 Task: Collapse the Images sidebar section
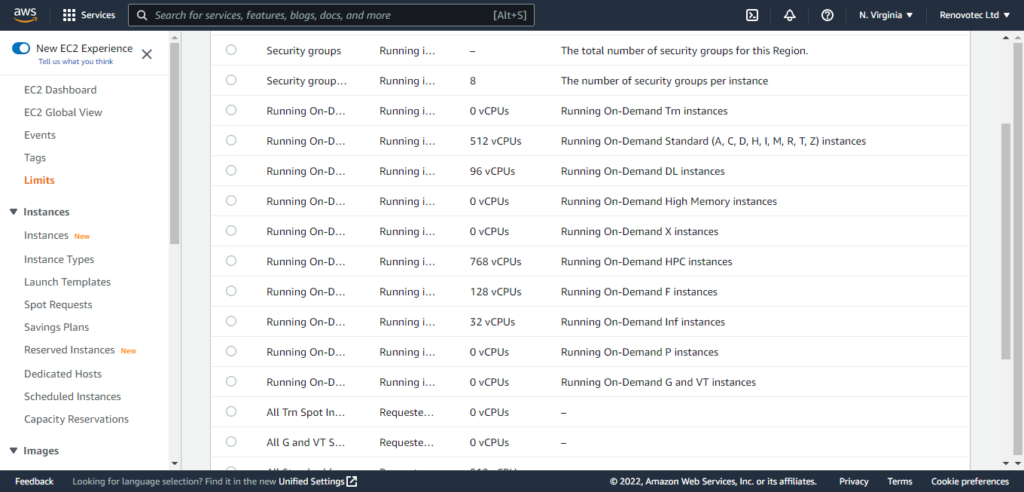[14, 451]
